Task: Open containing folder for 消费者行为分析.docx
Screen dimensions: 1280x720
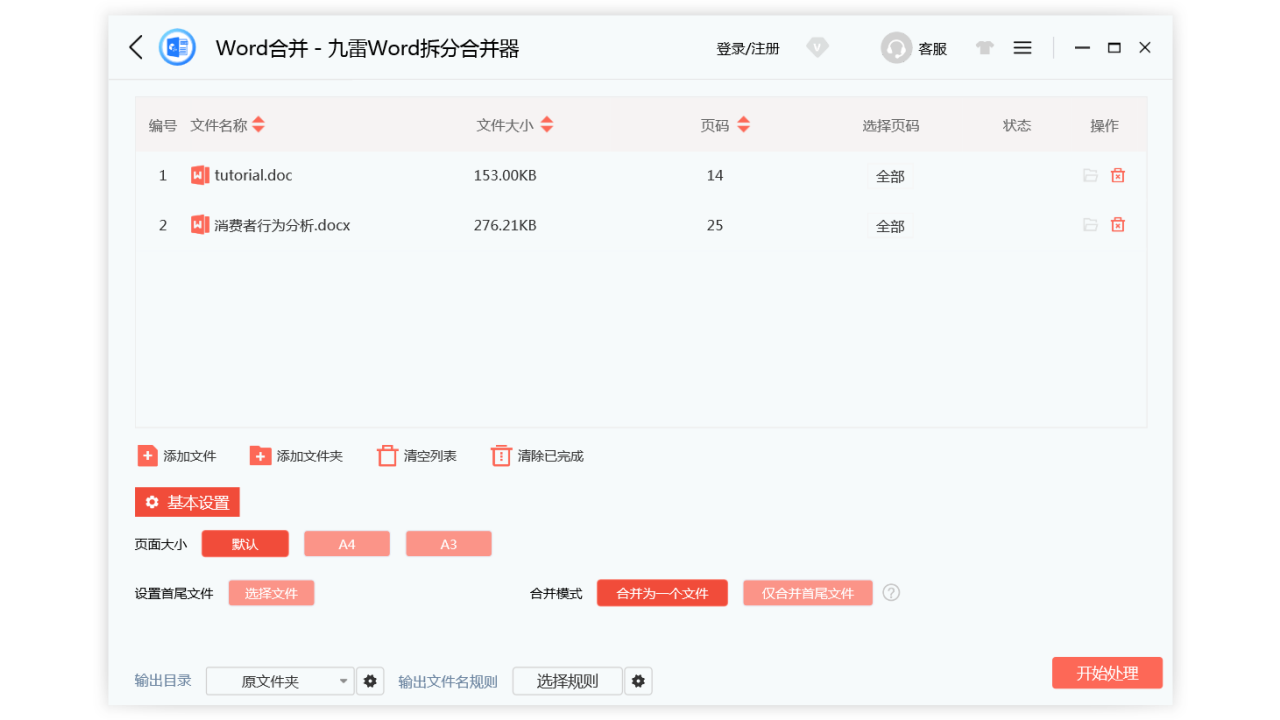Action: click(x=1090, y=224)
